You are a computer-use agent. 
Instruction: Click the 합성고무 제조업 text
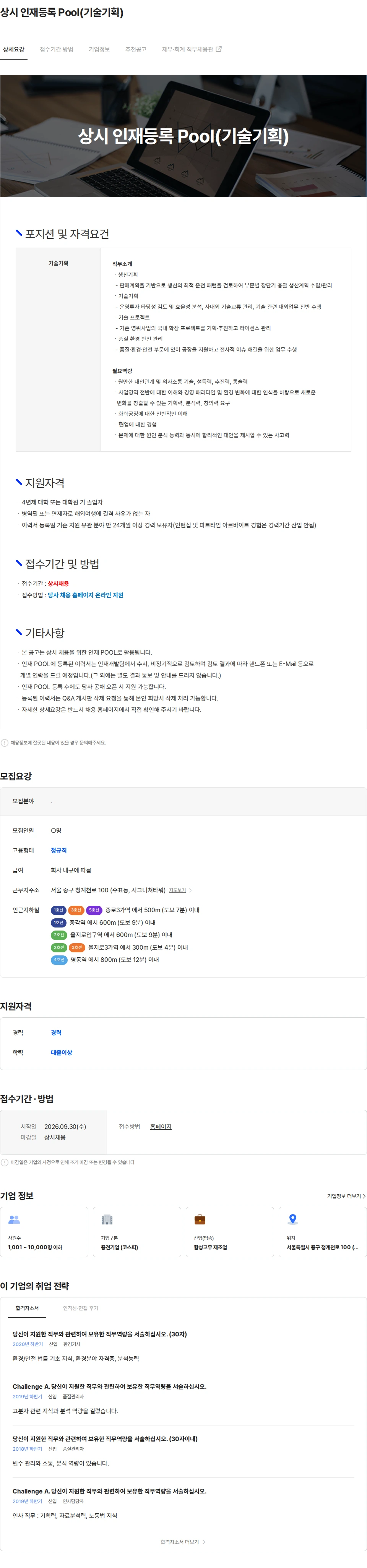(x=211, y=1247)
